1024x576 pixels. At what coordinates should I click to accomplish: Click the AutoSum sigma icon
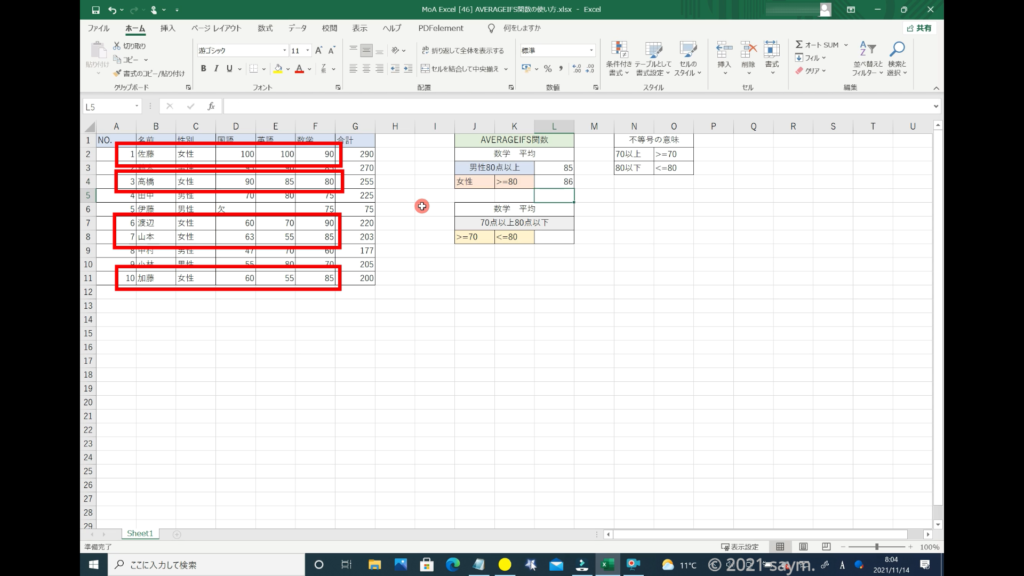tap(800, 45)
